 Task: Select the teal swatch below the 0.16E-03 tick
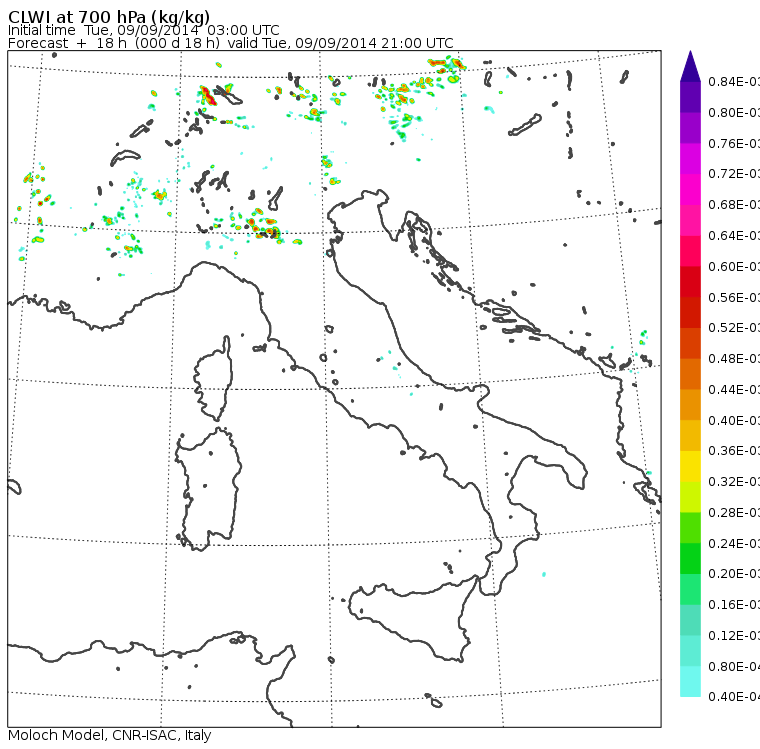click(x=690, y=620)
